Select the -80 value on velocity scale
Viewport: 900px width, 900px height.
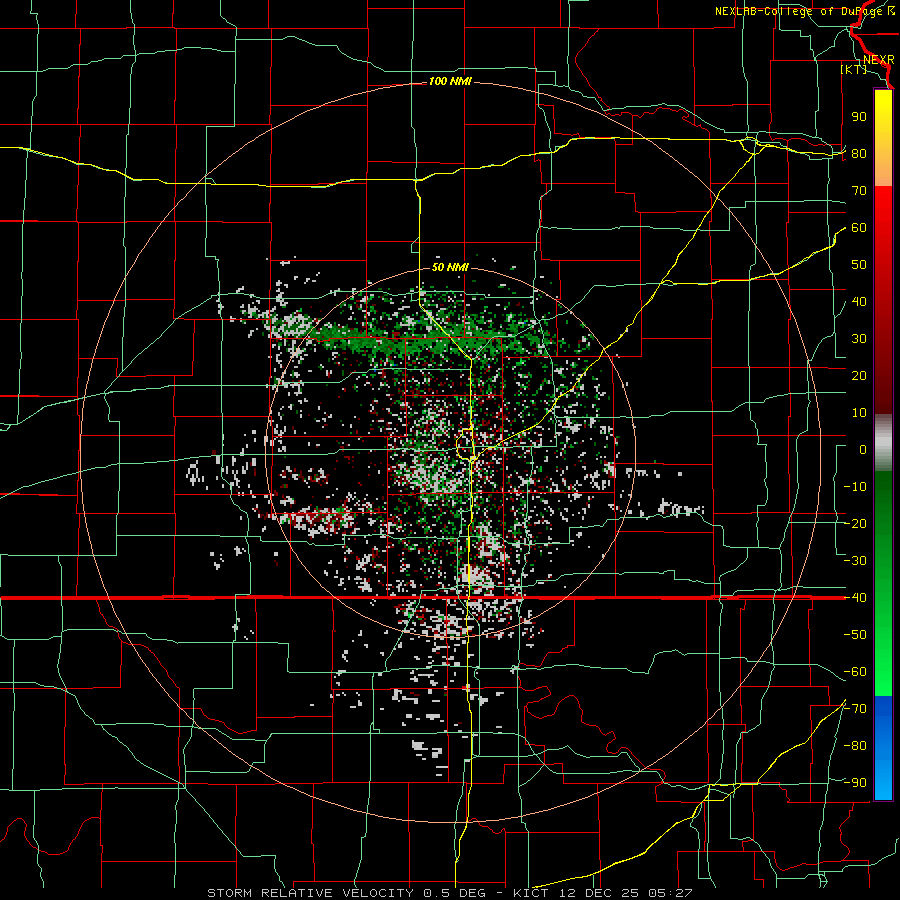[x=855, y=746]
